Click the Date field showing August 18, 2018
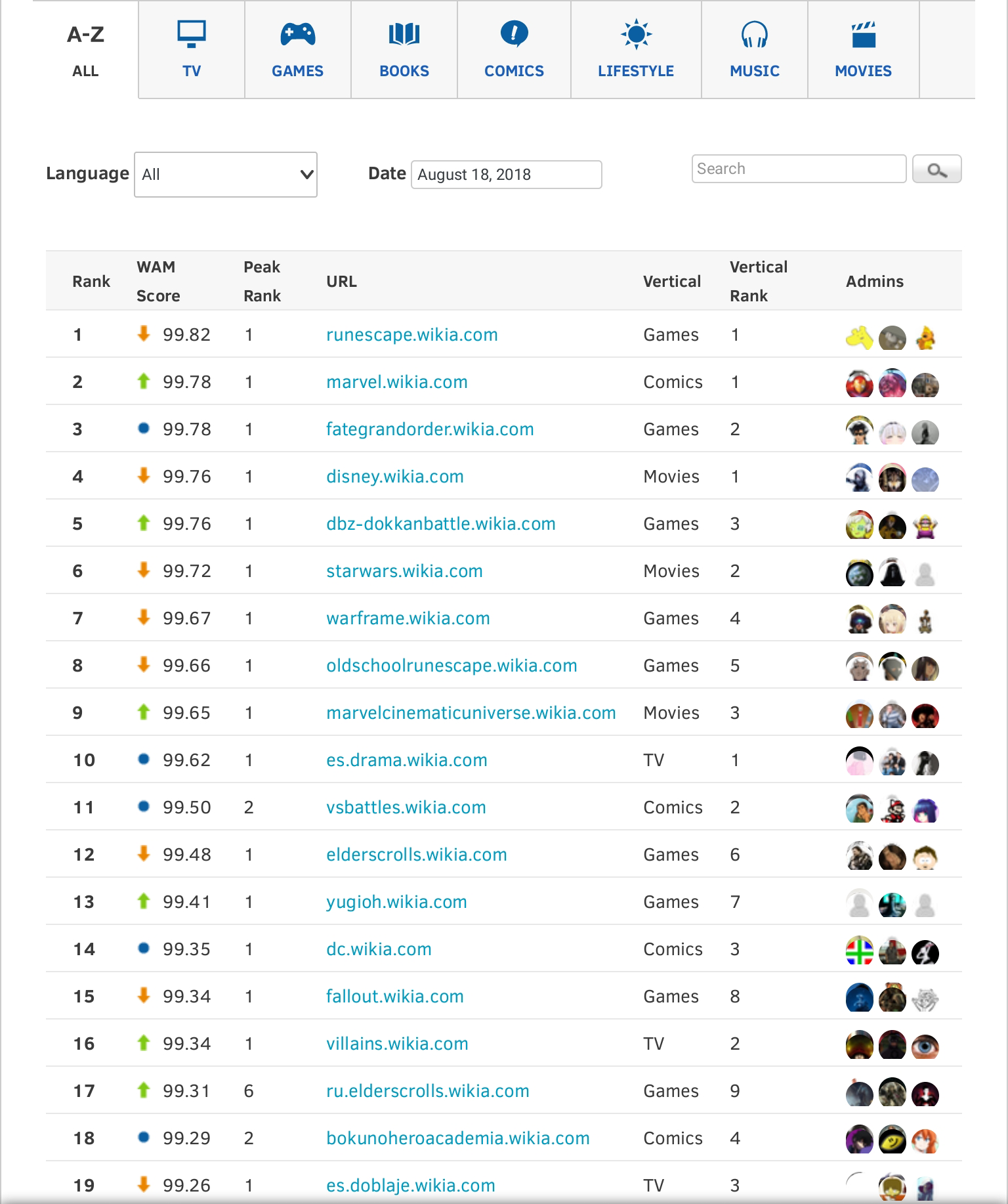The height and width of the screenshot is (1204, 1008). (x=506, y=175)
